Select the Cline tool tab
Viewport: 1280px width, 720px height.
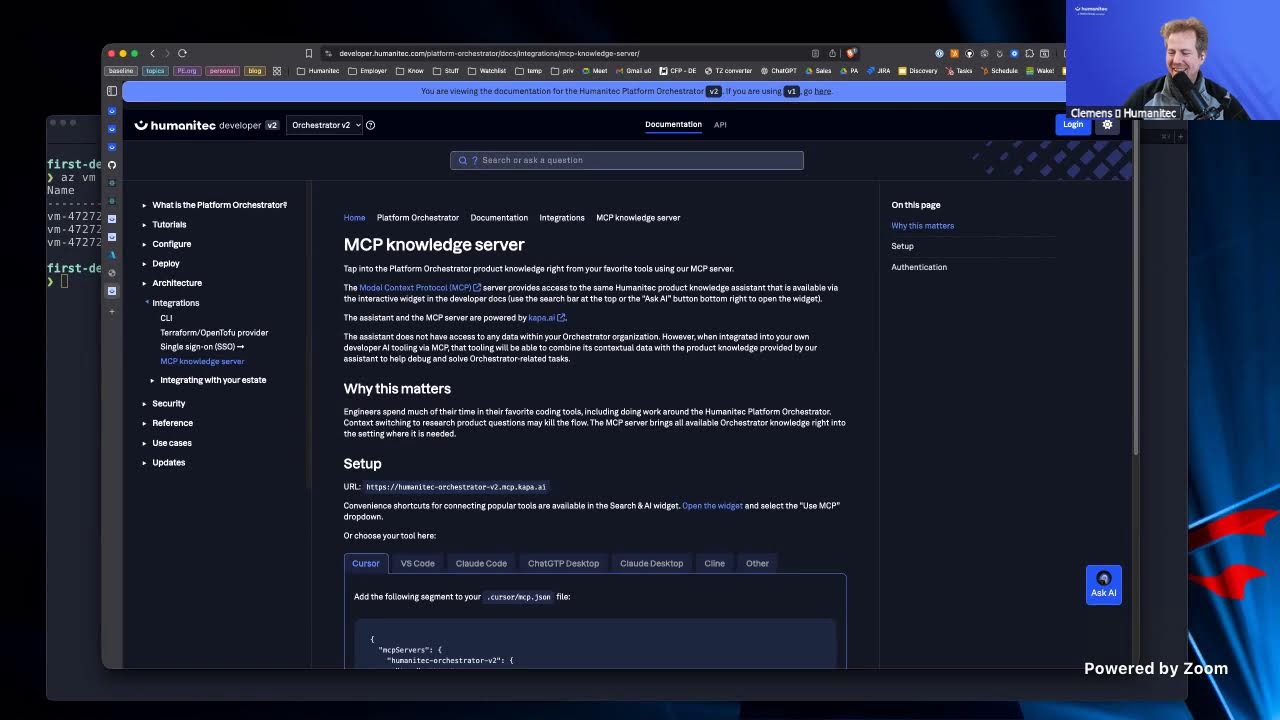(x=714, y=563)
